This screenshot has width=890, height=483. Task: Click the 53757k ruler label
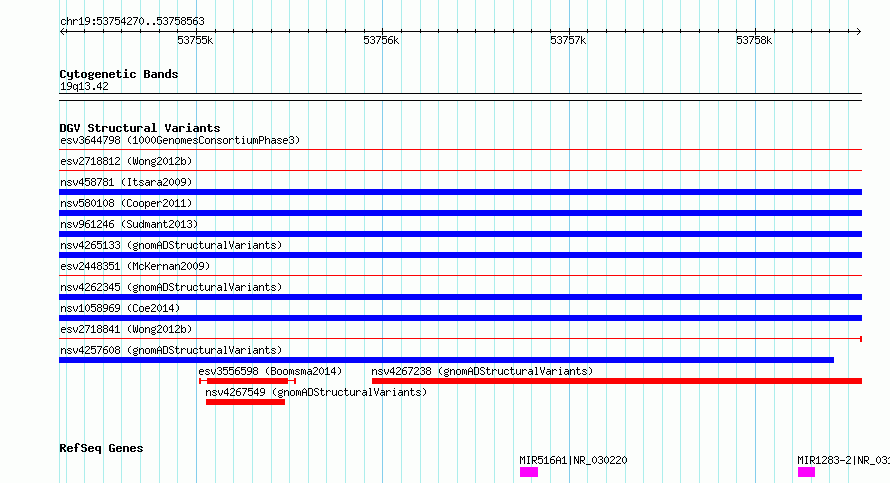pyautogui.click(x=568, y=40)
